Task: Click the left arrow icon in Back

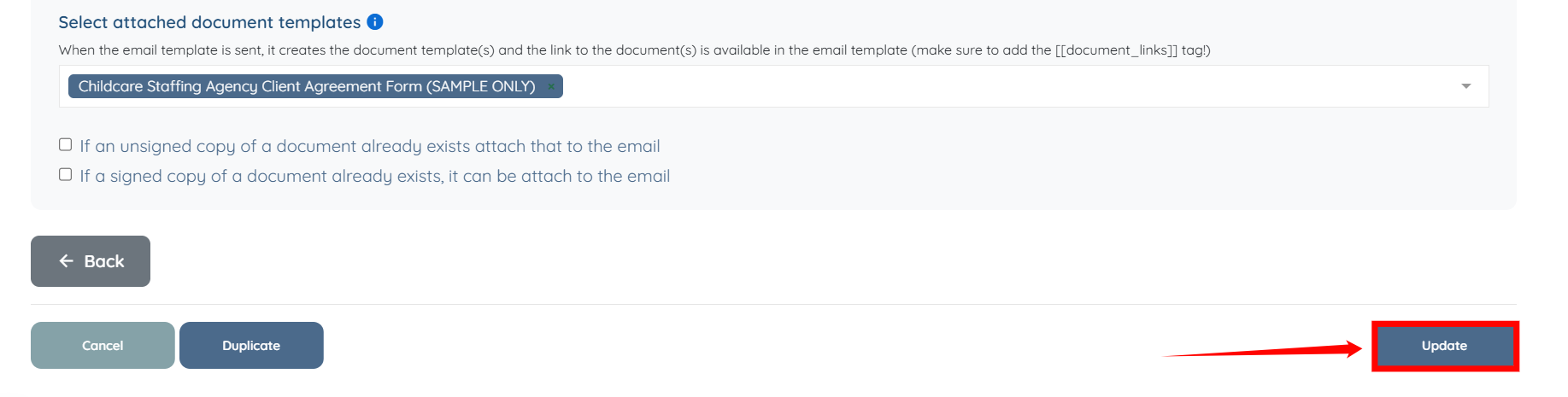Action: click(x=66, y=261)
